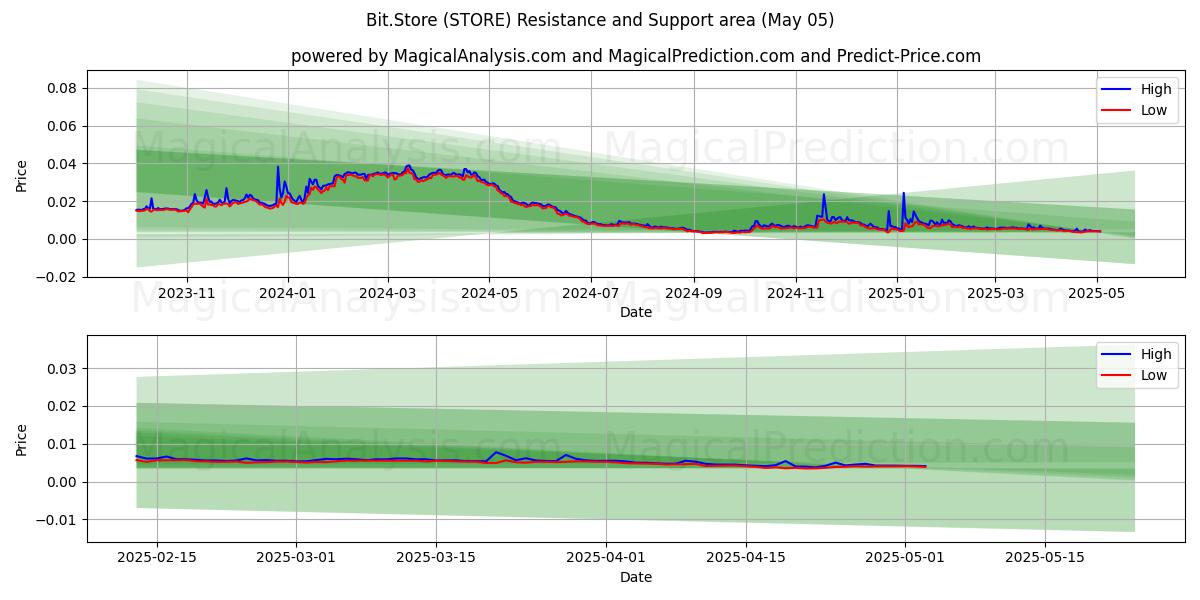Click the '2025-03-15' x-axis label
The image size is (1200, 600).
[x=436, y=558]
